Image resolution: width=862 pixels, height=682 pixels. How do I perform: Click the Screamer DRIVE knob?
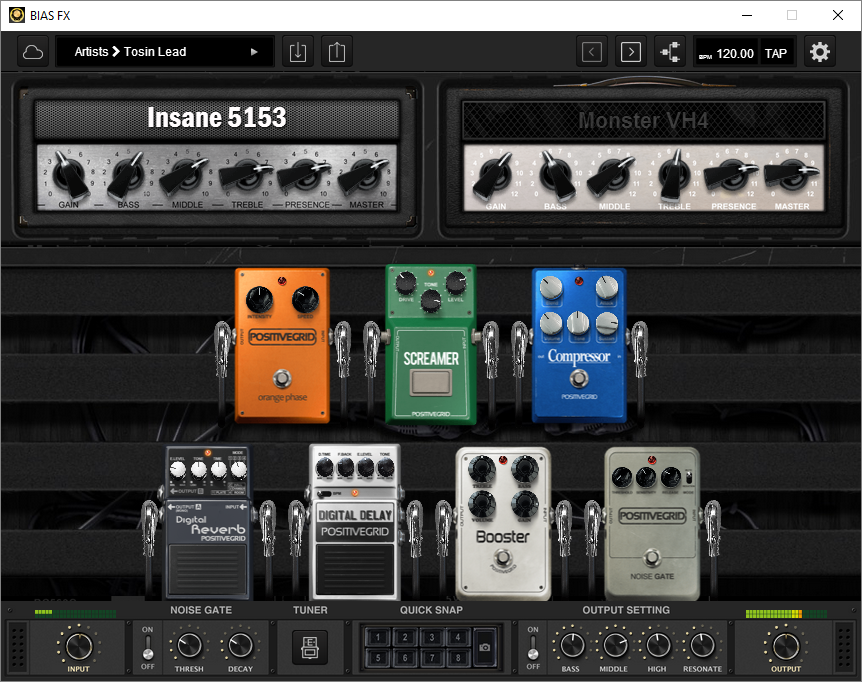[406, 282]
